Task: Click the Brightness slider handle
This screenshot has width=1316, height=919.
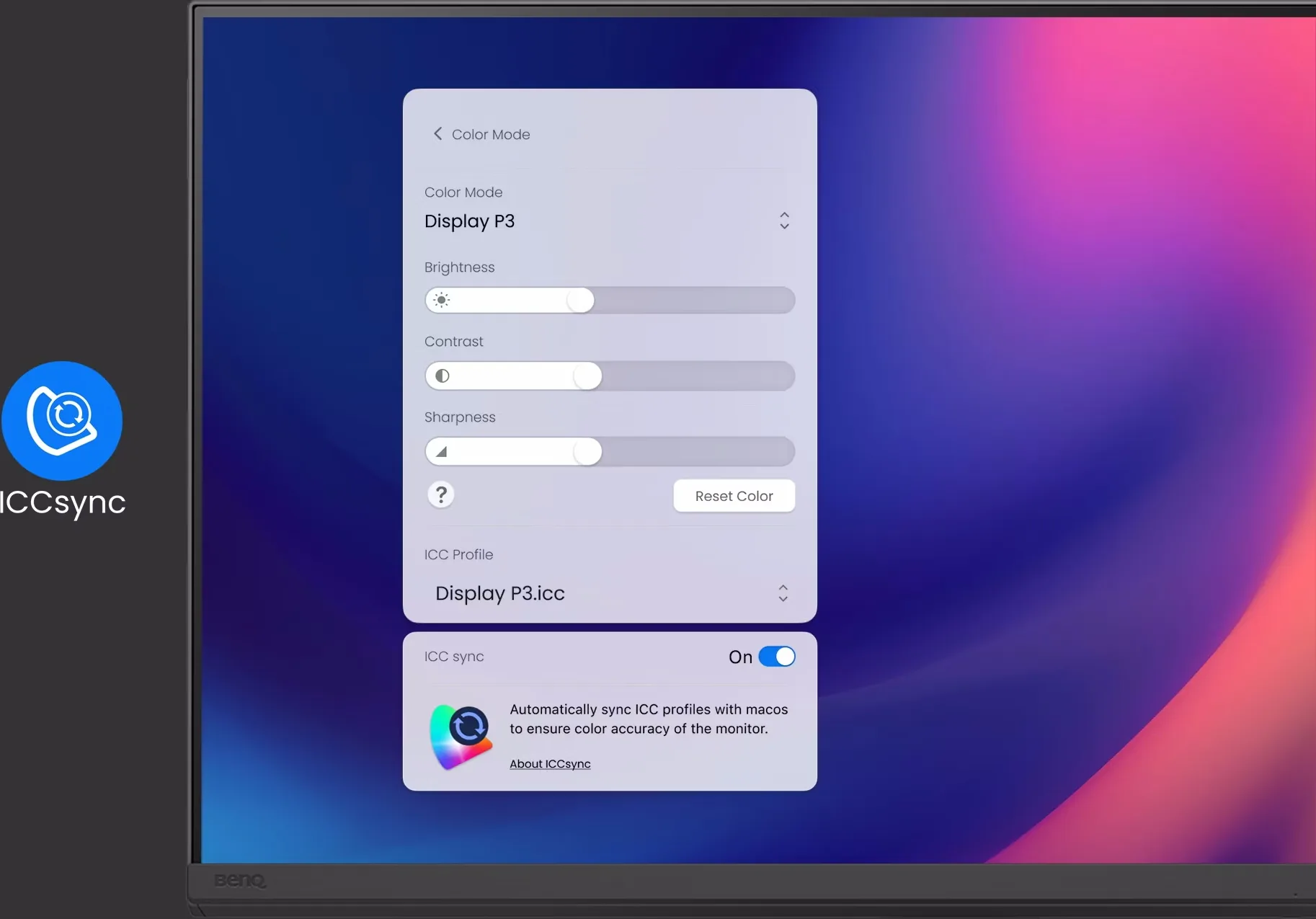Action: (x=580, y=300)
